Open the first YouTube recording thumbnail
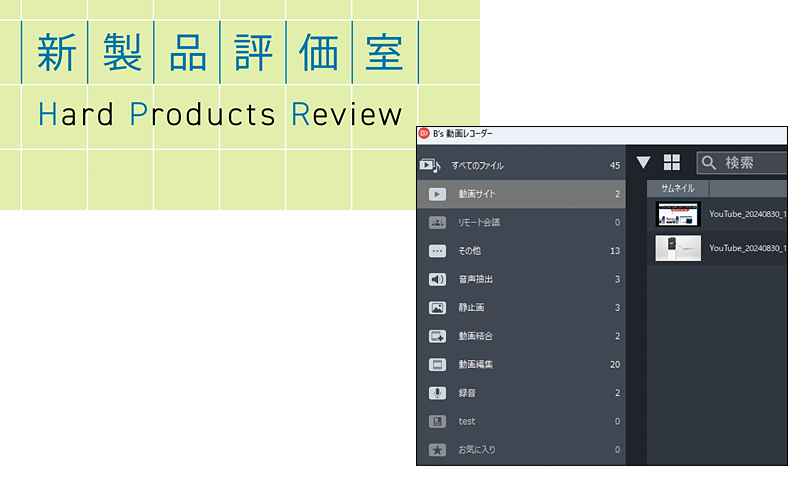 (x=678, y=214)
